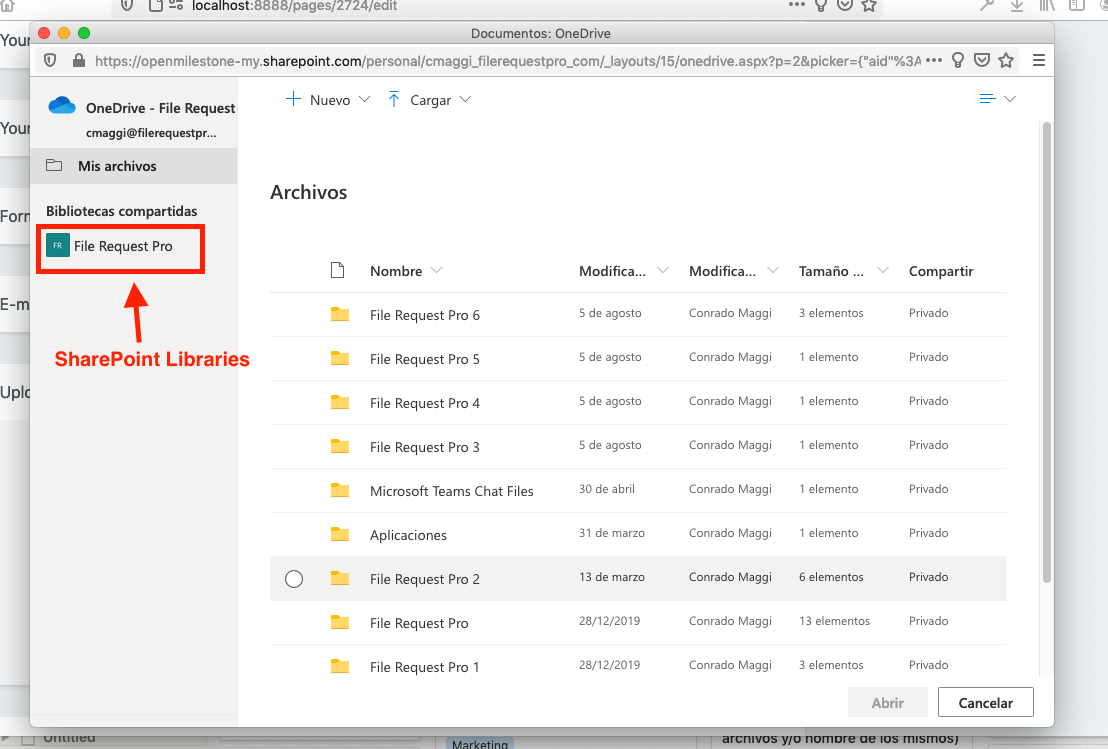Image resolution: width=1108 pixels, height=749 pixels.
Task: Open the Microsoft Teams Chat Files folder link
Action: (x=452, y=491)
